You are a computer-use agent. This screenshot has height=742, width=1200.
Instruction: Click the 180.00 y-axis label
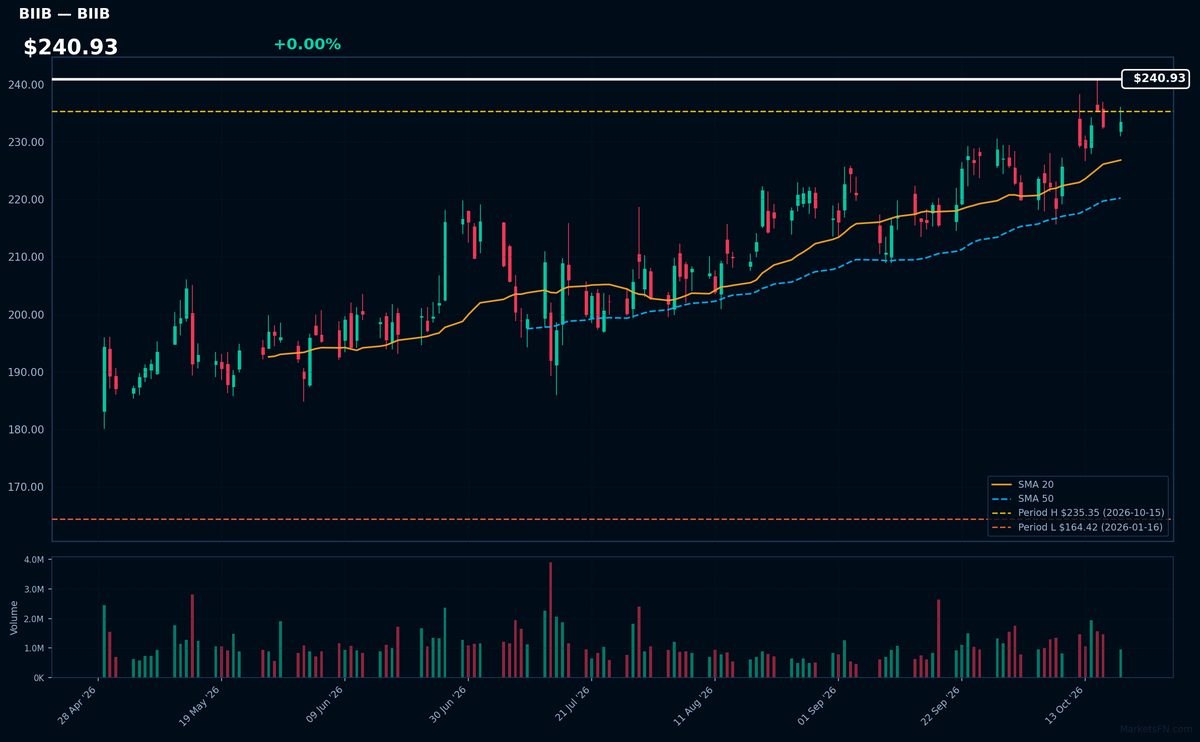coord(27,430)
